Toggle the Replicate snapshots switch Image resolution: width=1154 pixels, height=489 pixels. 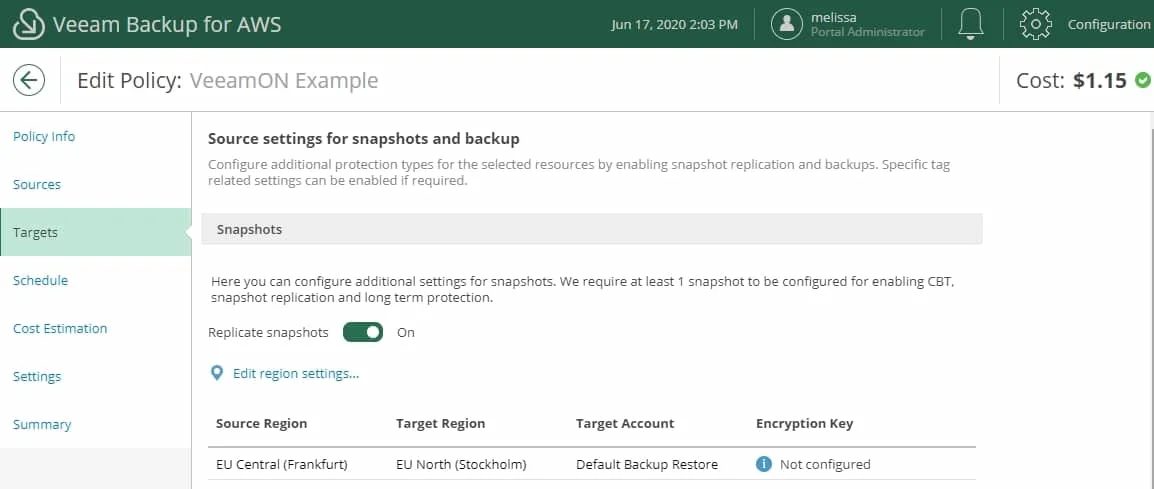click(x=363, y=332)
